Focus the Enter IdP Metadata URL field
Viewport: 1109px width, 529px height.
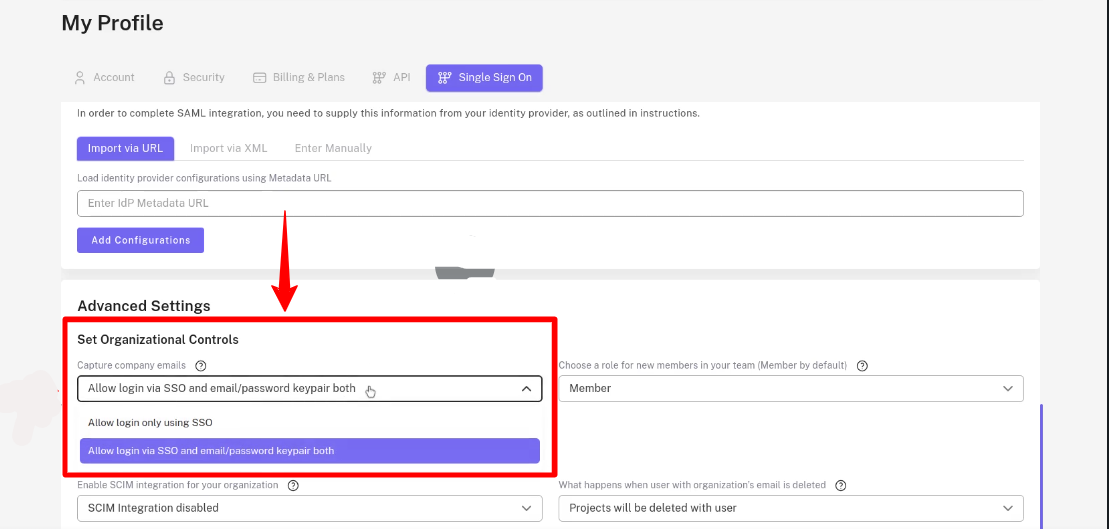tap(550, 204)
